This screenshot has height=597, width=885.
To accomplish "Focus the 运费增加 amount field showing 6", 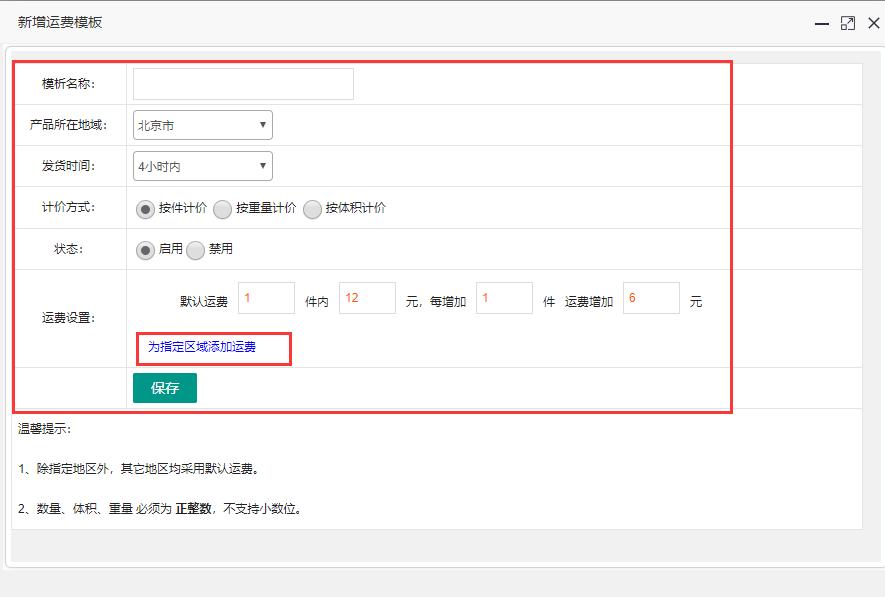I will [x=651, y=298].
